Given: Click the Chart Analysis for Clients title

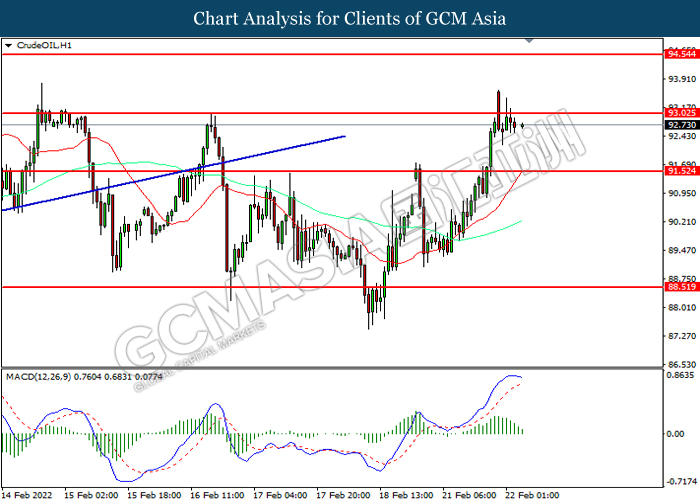Looking at the screenshot, I should (x=350, y=19).
